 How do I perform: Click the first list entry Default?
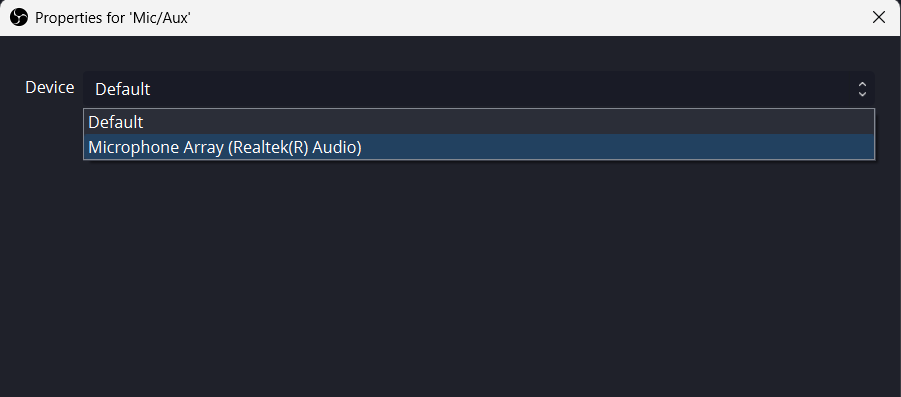479,122
